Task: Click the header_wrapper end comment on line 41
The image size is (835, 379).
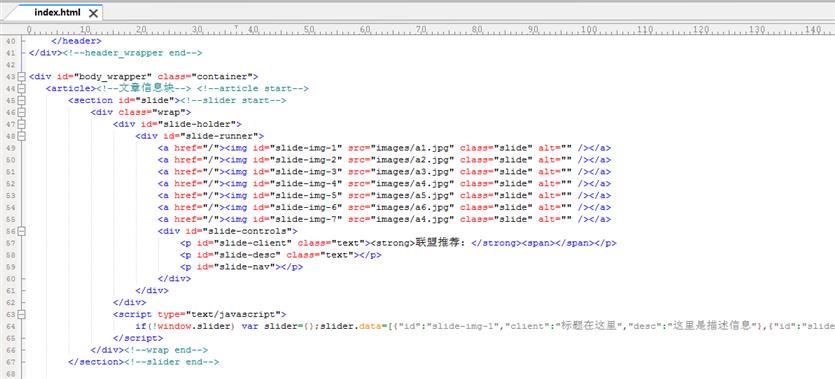Action: tap(132, 53)
